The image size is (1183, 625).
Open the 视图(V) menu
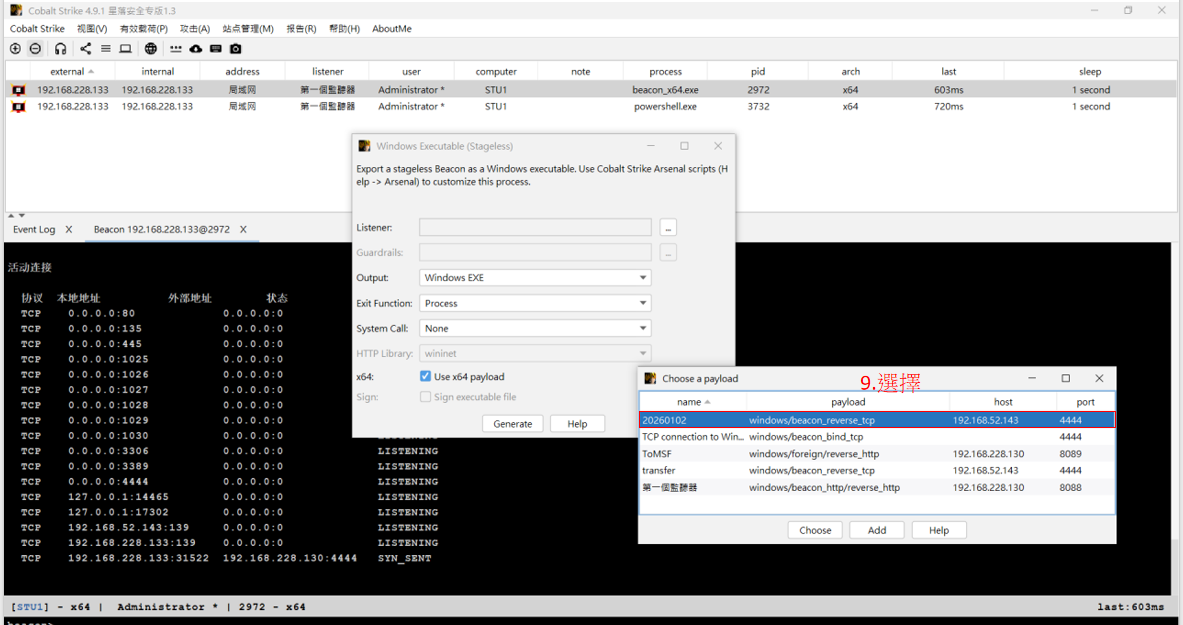point(92,29)
